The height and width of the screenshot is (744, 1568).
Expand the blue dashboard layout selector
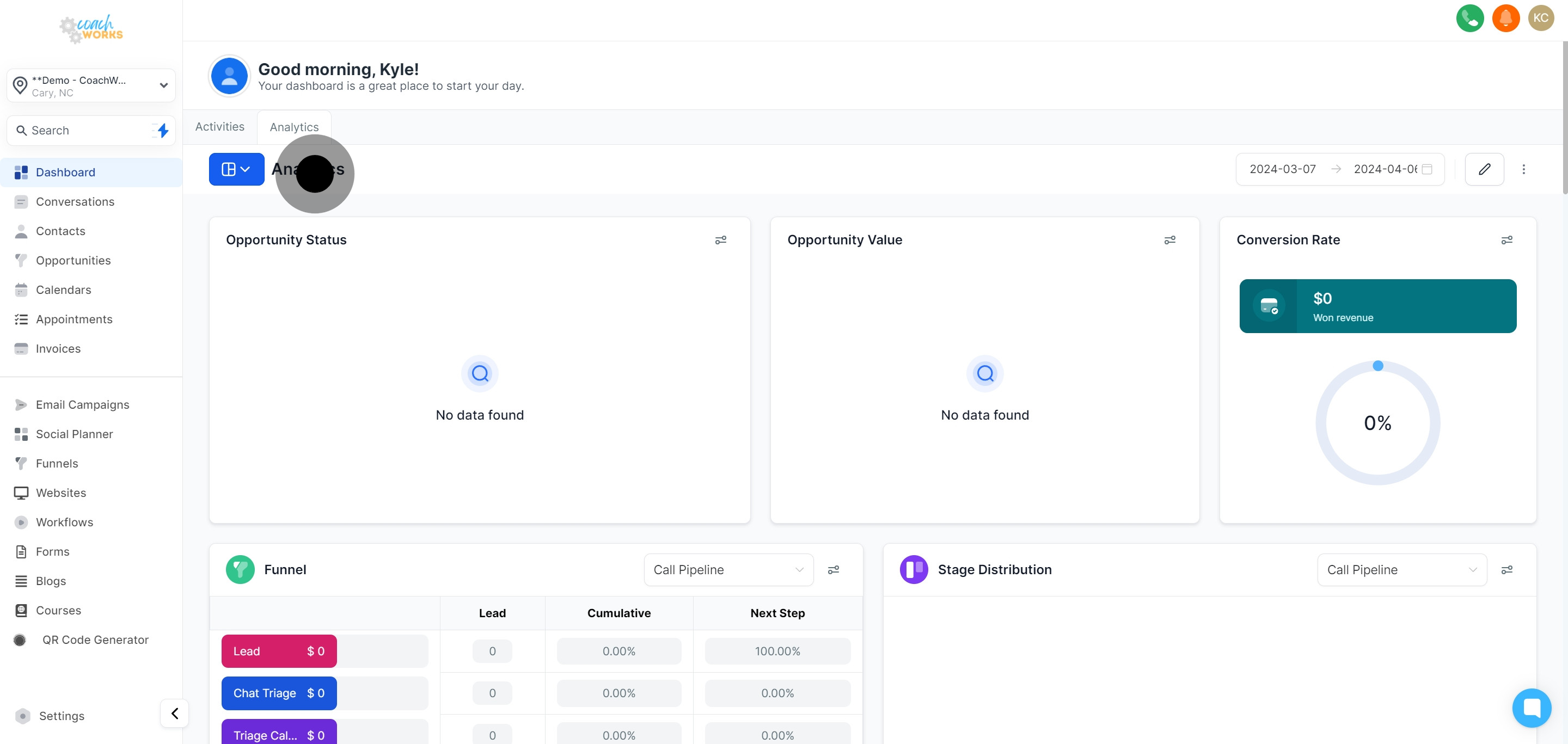236,169
